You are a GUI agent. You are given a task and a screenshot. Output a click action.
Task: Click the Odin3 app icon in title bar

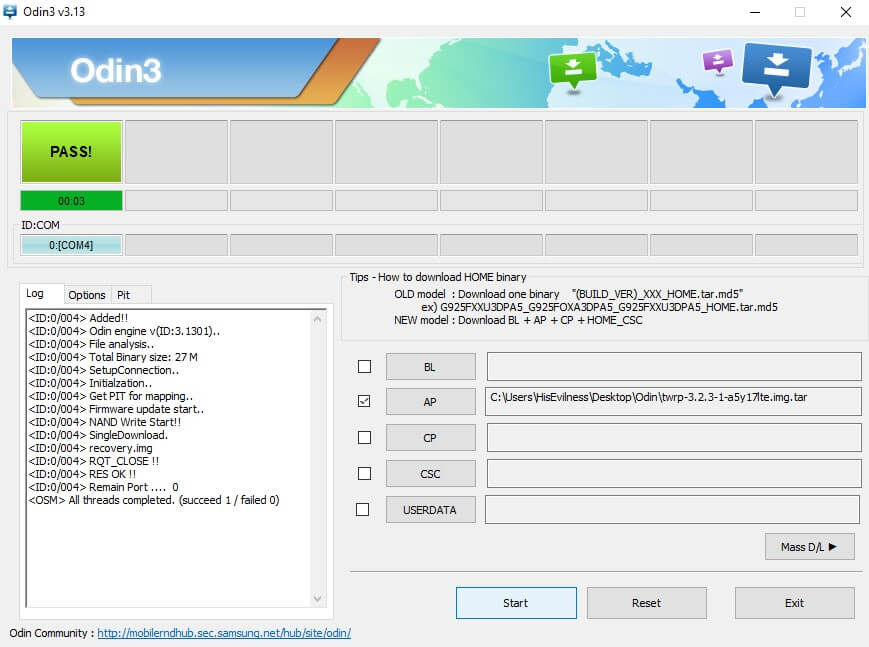click(x=10, y=11)
